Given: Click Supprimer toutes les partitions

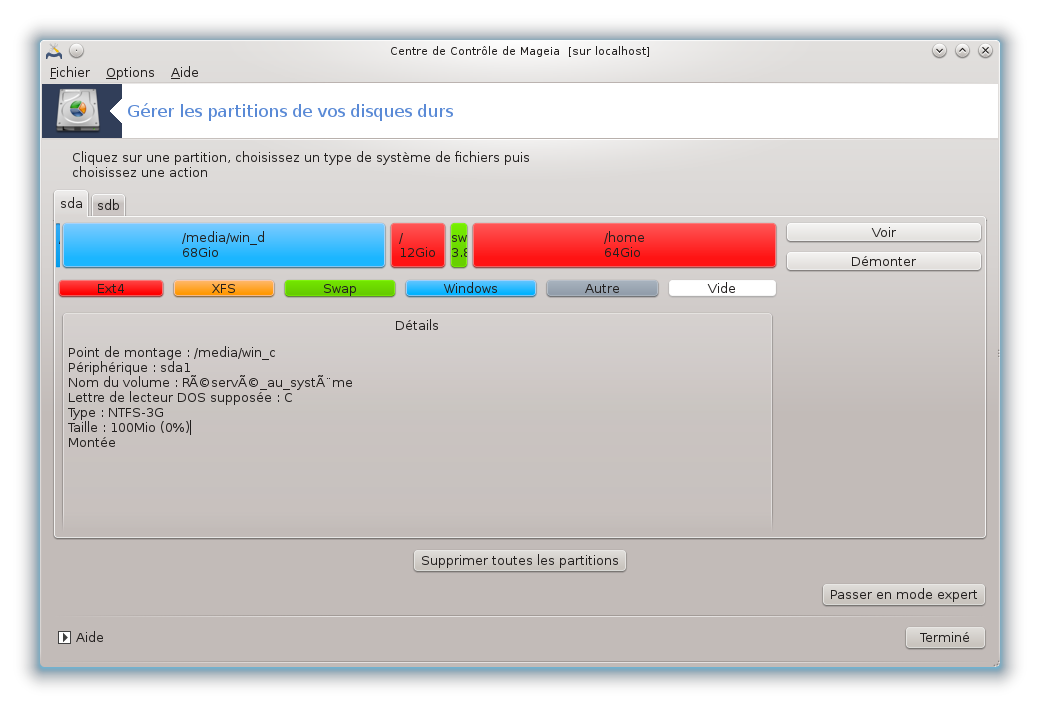Looking at the screenshot, I should 519,560.
